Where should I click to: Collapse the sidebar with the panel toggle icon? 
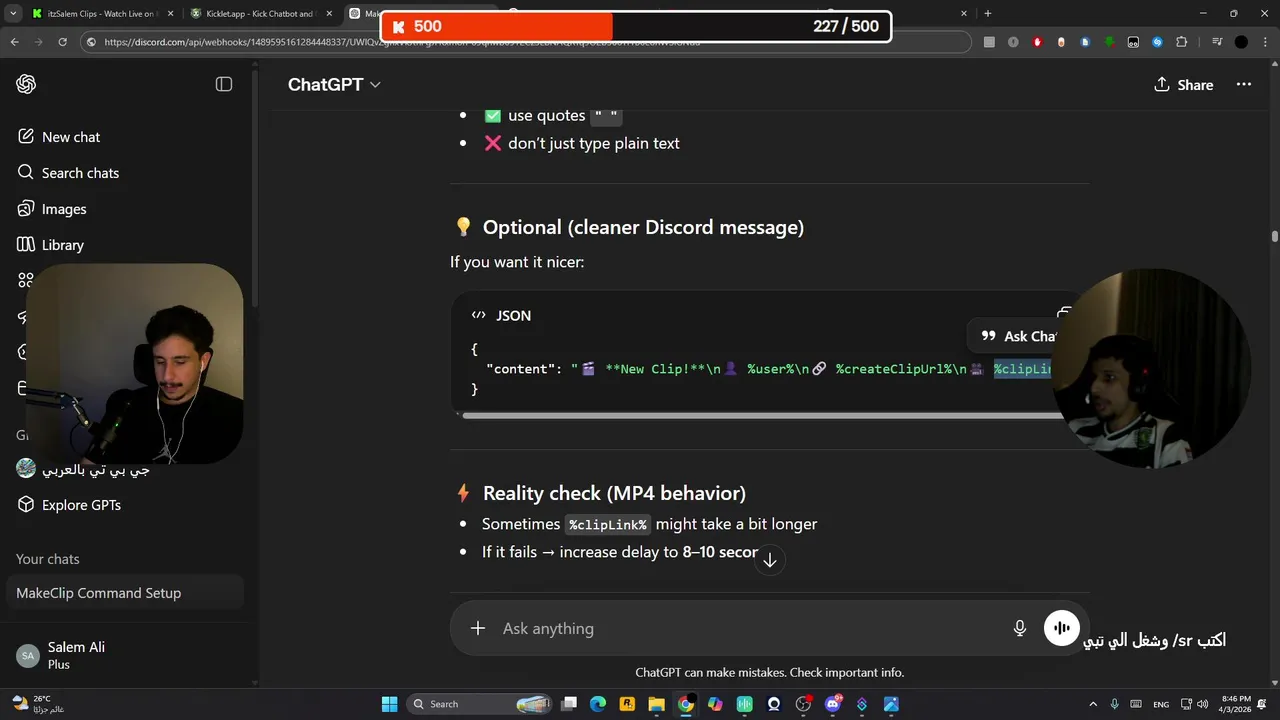224,84
